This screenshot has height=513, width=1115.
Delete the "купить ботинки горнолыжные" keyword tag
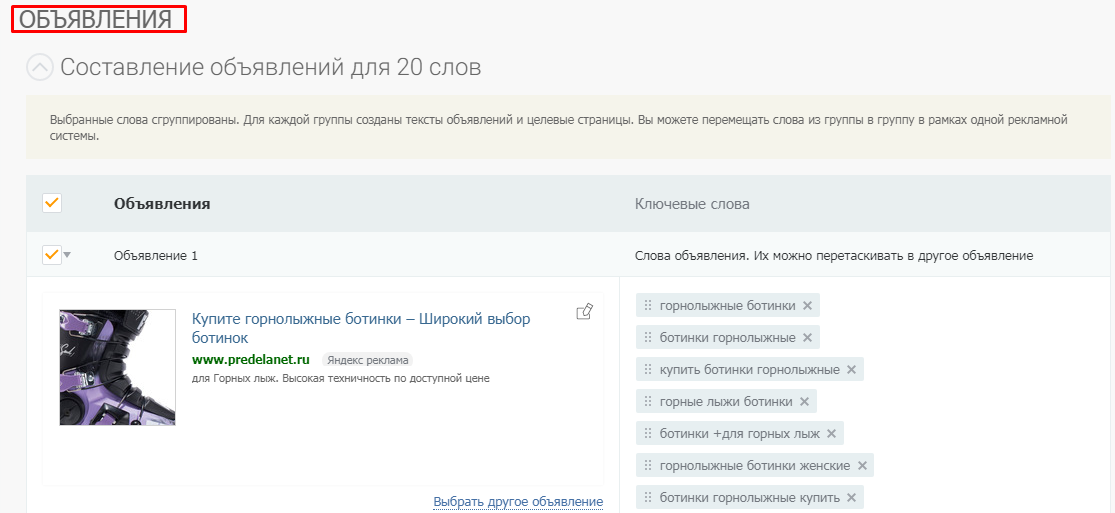click(851, 370)
